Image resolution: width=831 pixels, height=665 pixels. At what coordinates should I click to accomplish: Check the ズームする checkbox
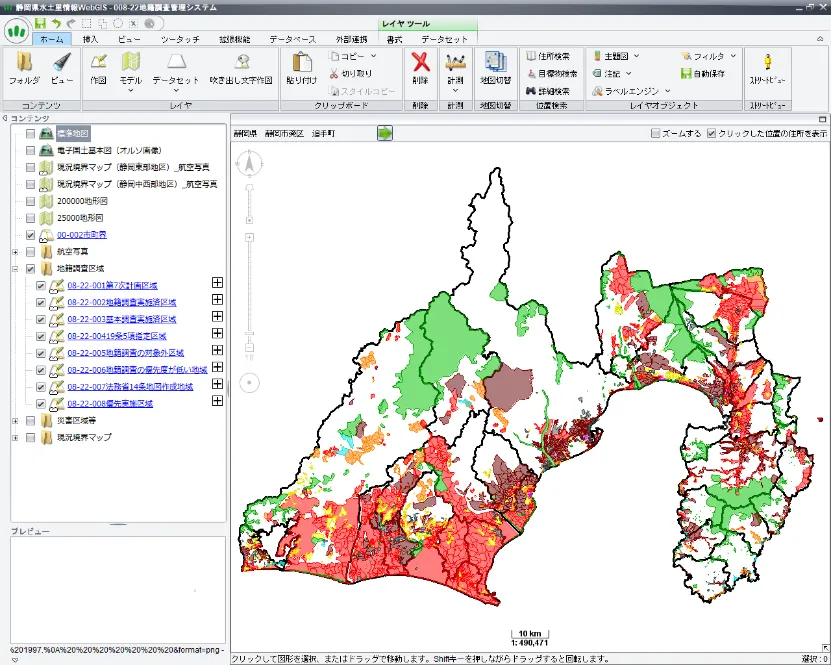click(x=656, y=133)
